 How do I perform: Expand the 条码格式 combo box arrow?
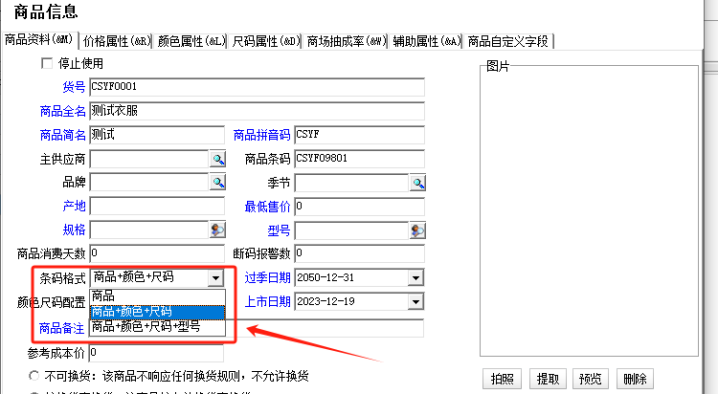(x=215, y=277)
